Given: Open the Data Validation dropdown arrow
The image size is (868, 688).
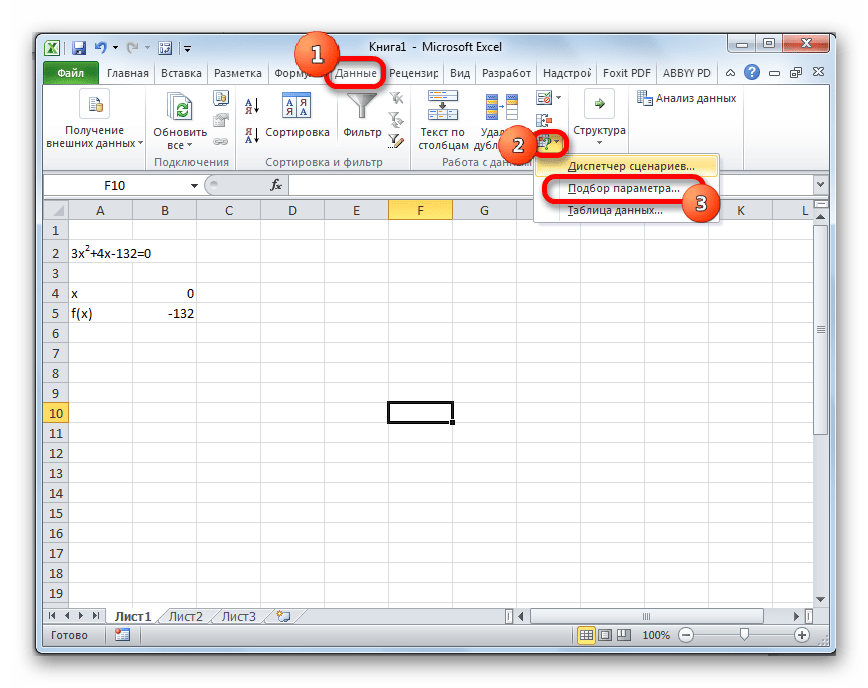Looking at the screenshot, I should [558, 98].
